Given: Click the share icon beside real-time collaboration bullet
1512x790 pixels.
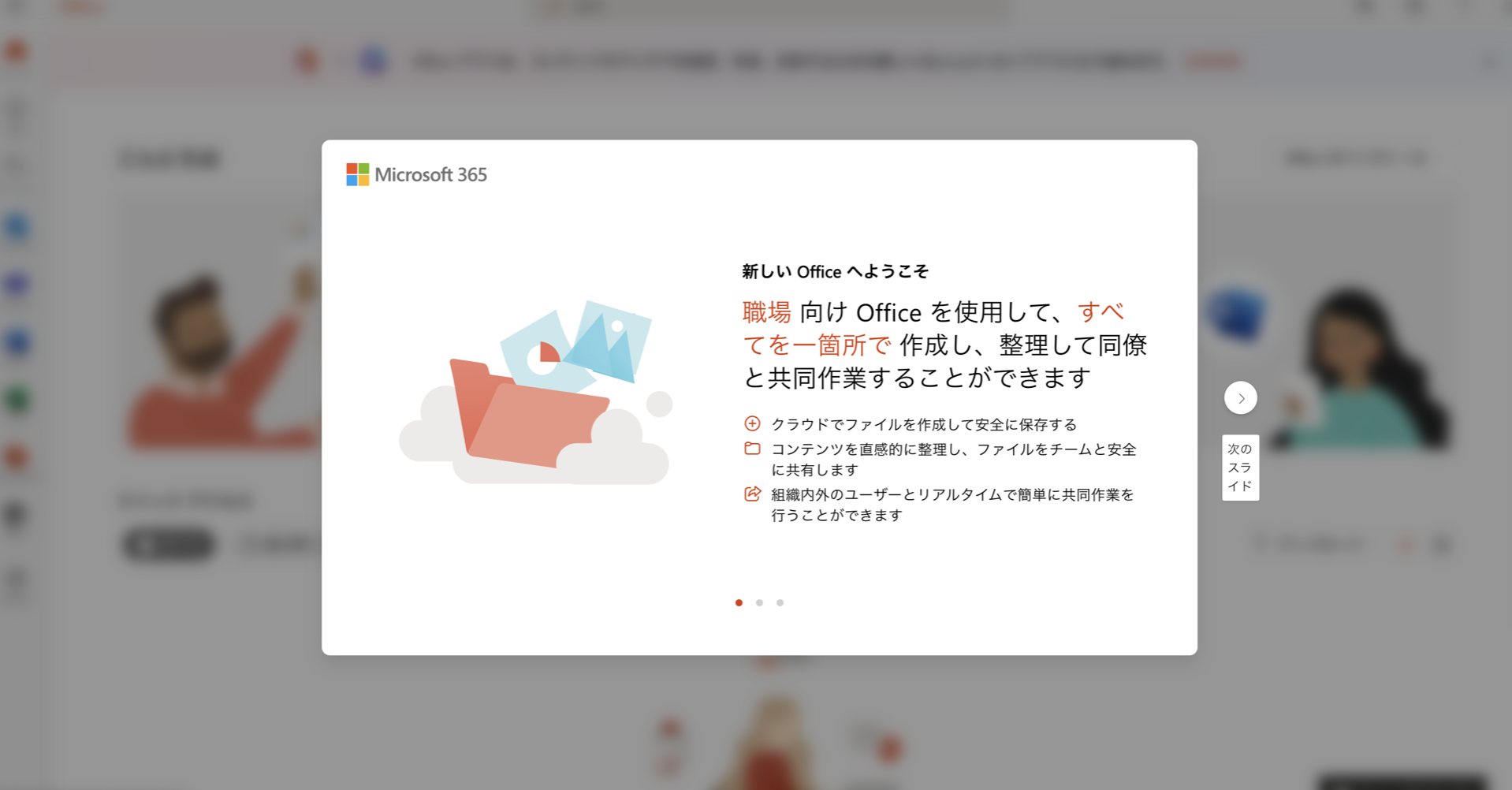Looking at the screenshot, I should click(x=752, y=494).
